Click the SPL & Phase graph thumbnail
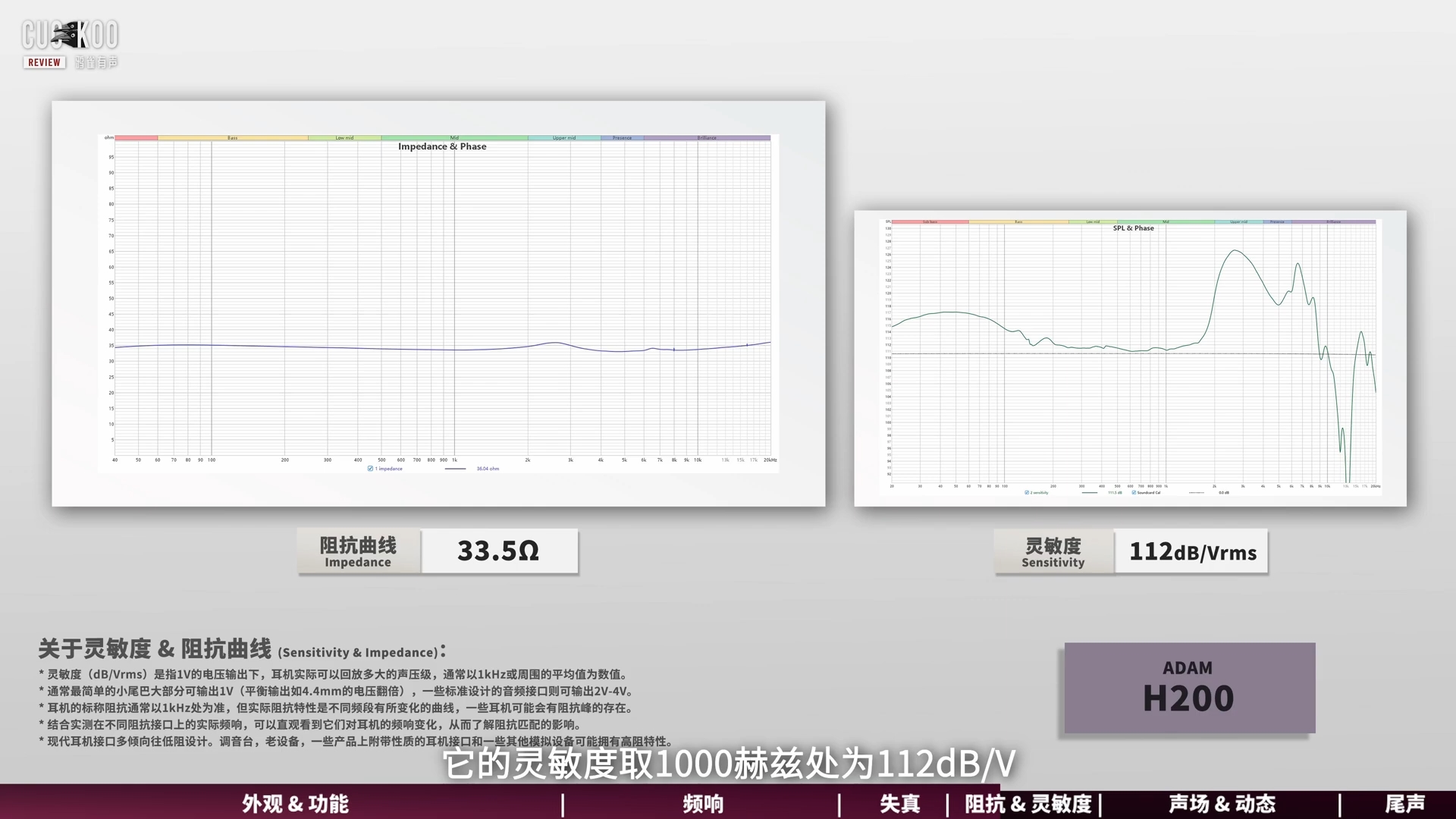 (1130, 358)
